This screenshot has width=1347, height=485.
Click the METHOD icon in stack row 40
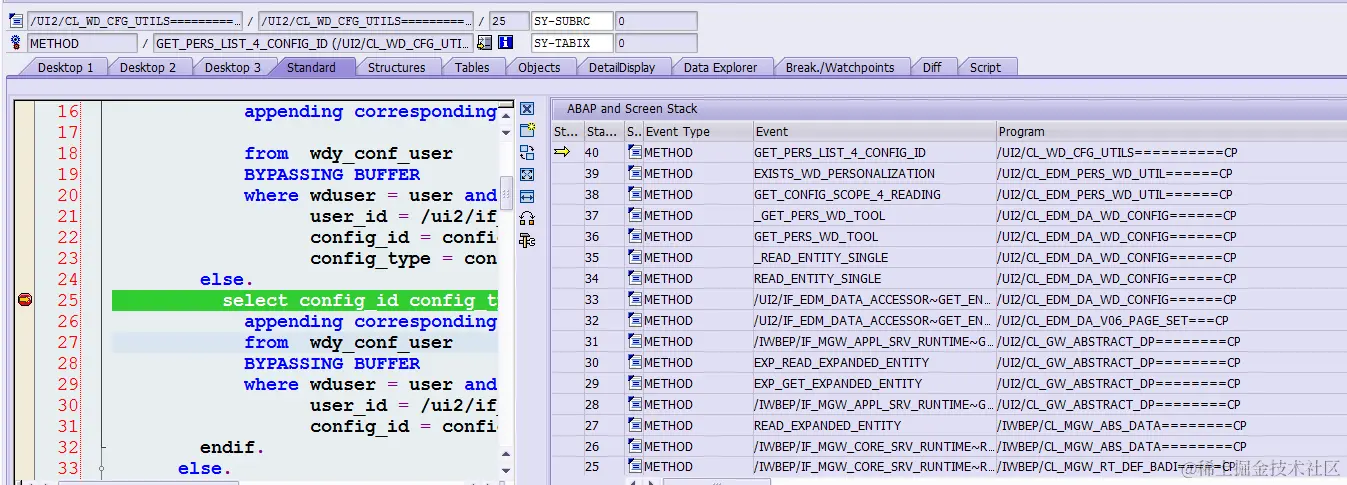coord(635,152)
